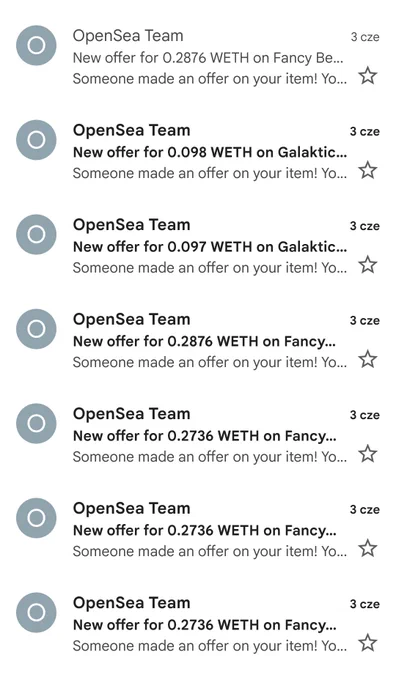Select avatar of first 0.2736 WETH email
This screenshot has width=396, height=680.
click(36, 423)
